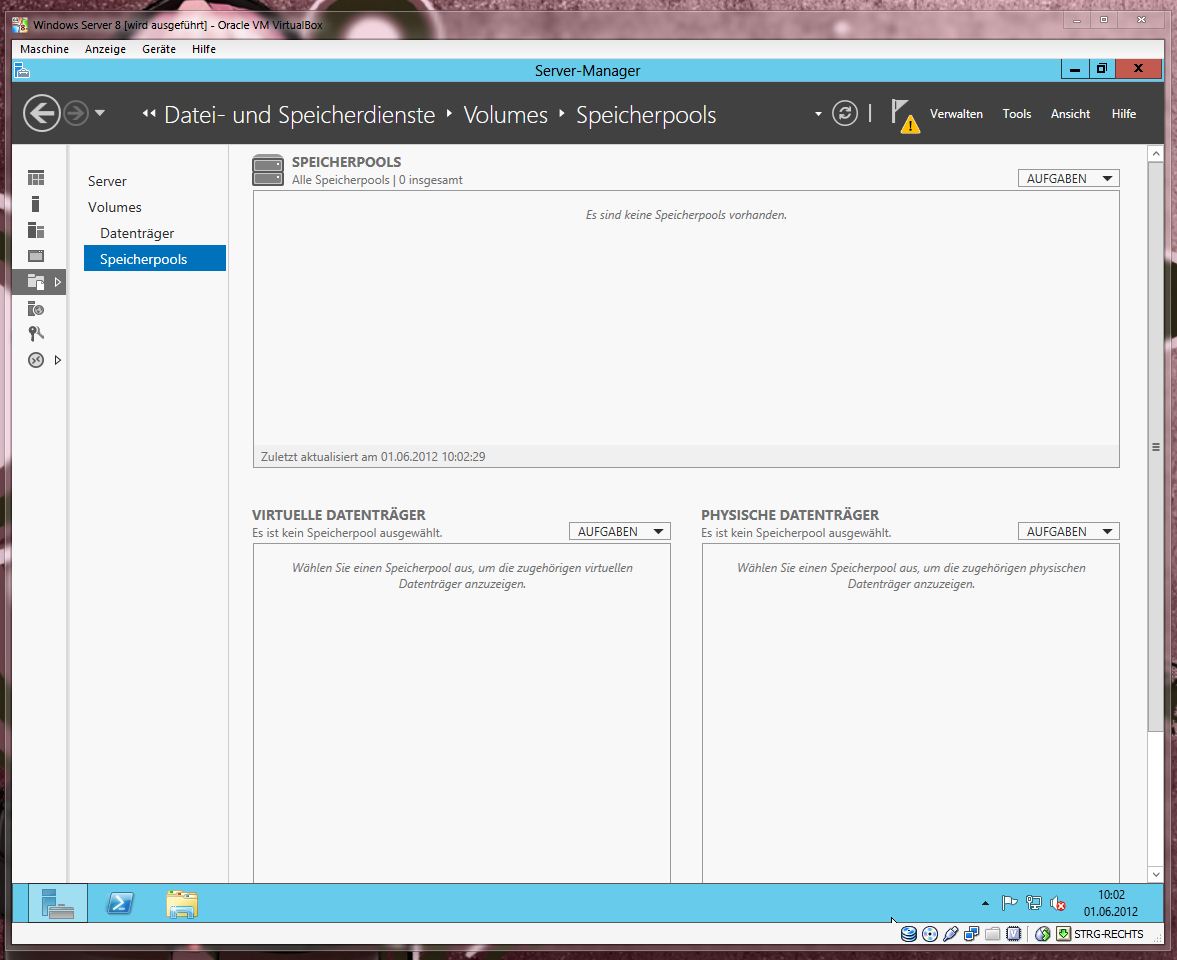The height and width of the screenshot is (960, 1177).
Task: Select Datenträger in the navigation list
Action: click(137, 233)
